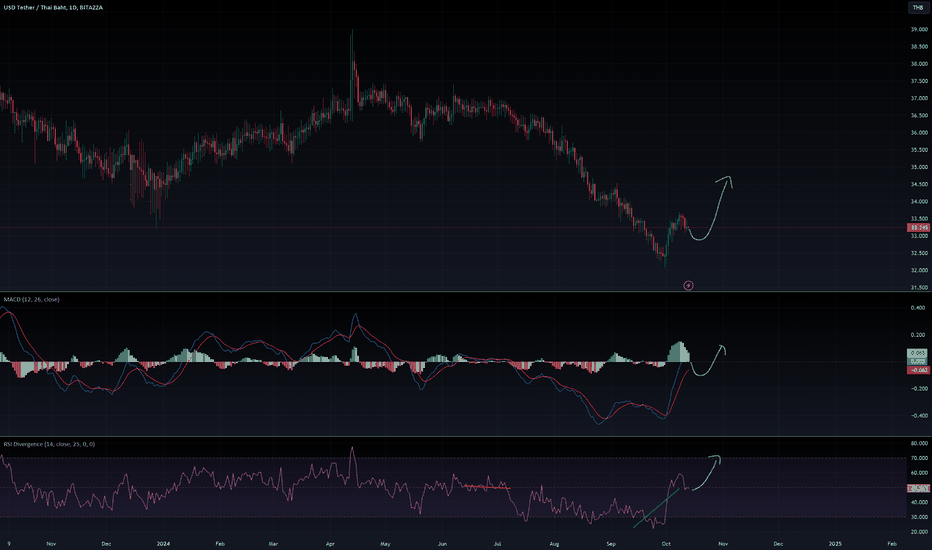Click the Nov label beside Oct on time axis

pyautogui.click(x=723, y=544)
